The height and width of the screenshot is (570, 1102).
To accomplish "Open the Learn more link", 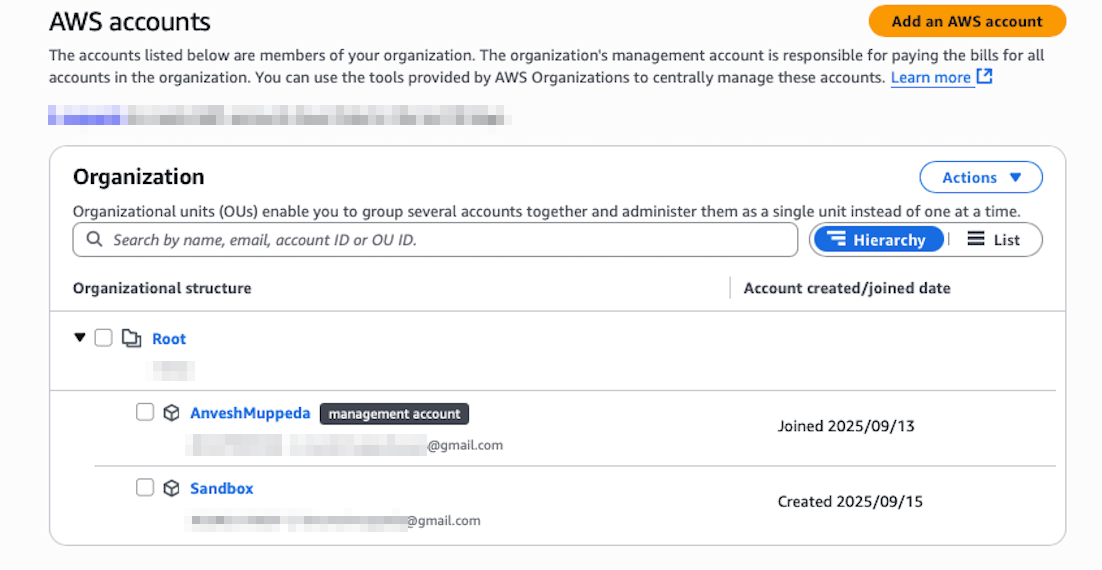I will 931,78.
